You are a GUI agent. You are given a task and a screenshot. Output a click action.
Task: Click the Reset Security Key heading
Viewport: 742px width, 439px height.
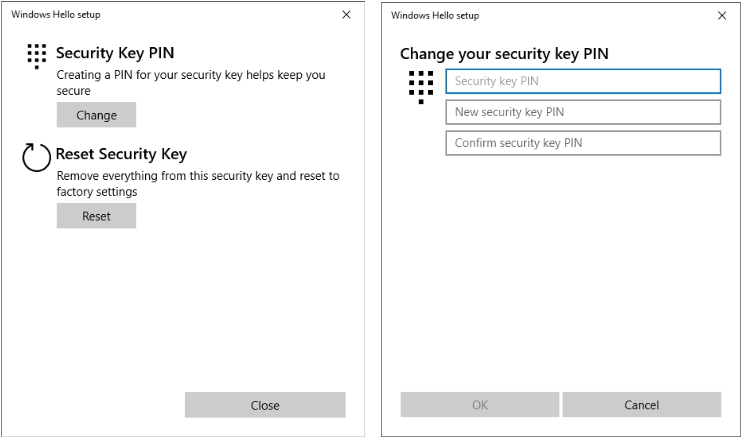(121, 154)
